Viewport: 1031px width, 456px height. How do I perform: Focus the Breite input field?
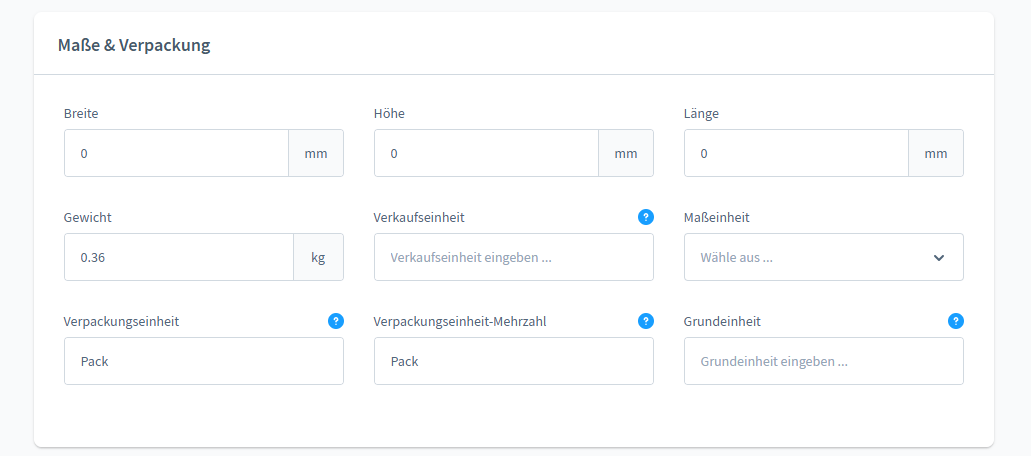[177, 153]
